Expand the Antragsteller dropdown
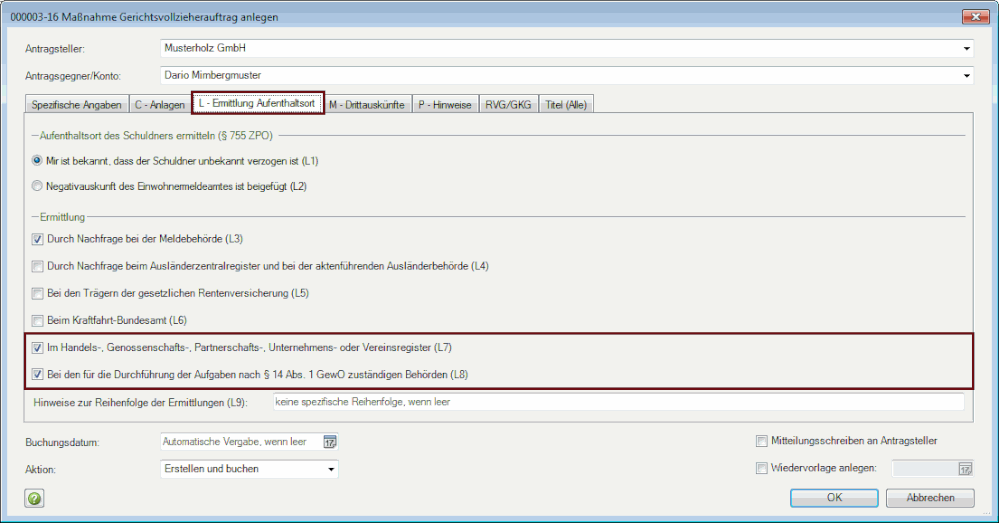The width and height of the screenshot is (999, 523). [966, 48]
